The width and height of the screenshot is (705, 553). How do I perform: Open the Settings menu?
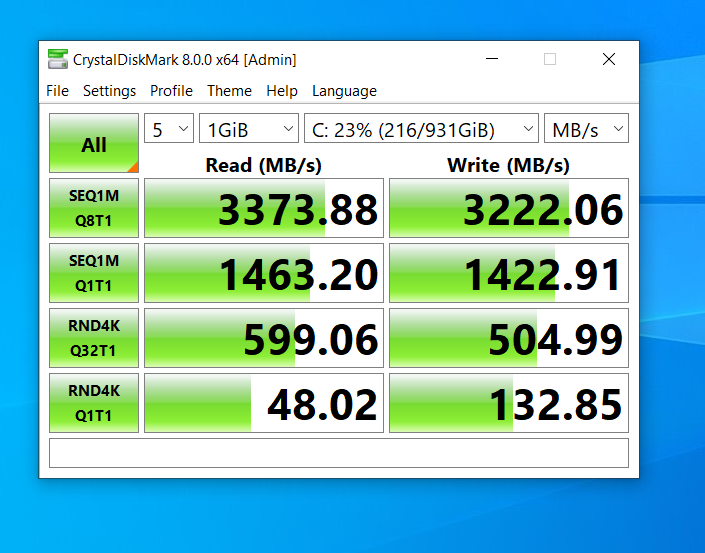click(x=109, y=91)
